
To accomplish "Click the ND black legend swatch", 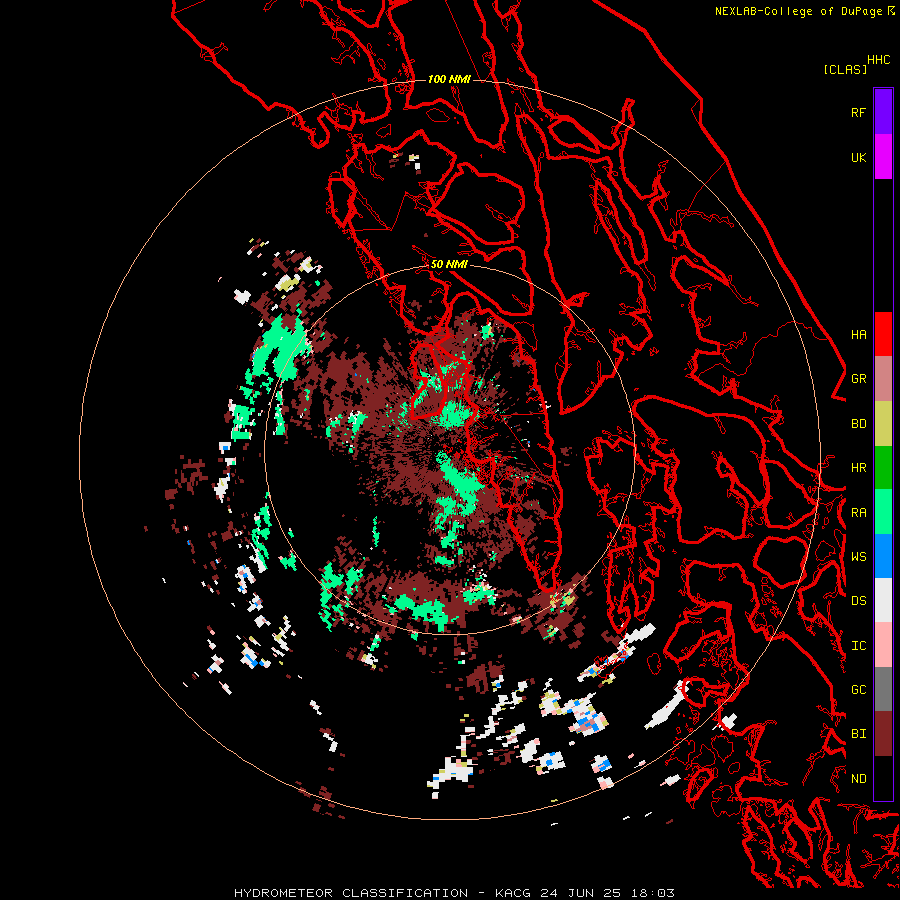I will 883,778.
